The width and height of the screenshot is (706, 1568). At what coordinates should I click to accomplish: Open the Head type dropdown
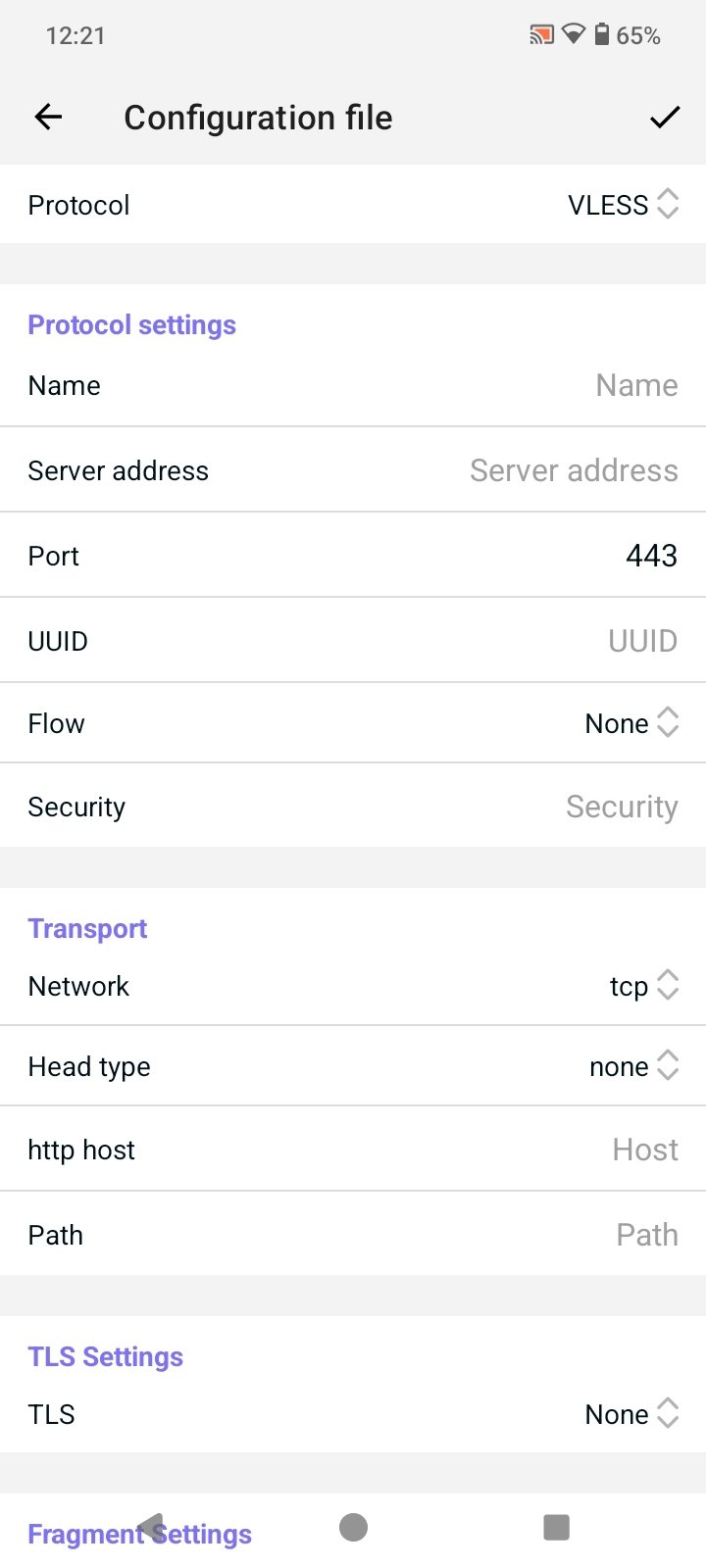tap(632, 1066)
